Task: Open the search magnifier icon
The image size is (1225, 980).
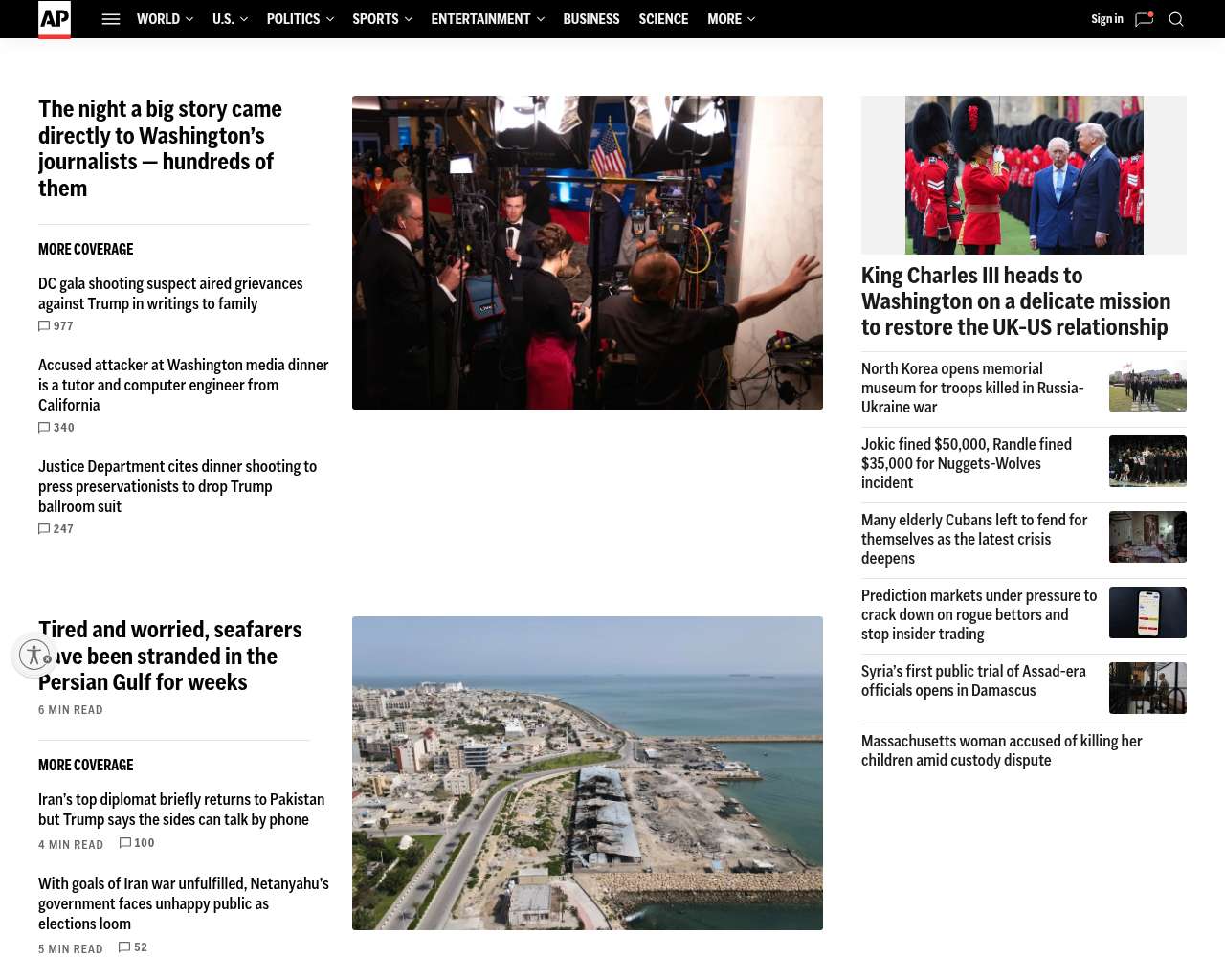Action: [x=1176, y=19]
